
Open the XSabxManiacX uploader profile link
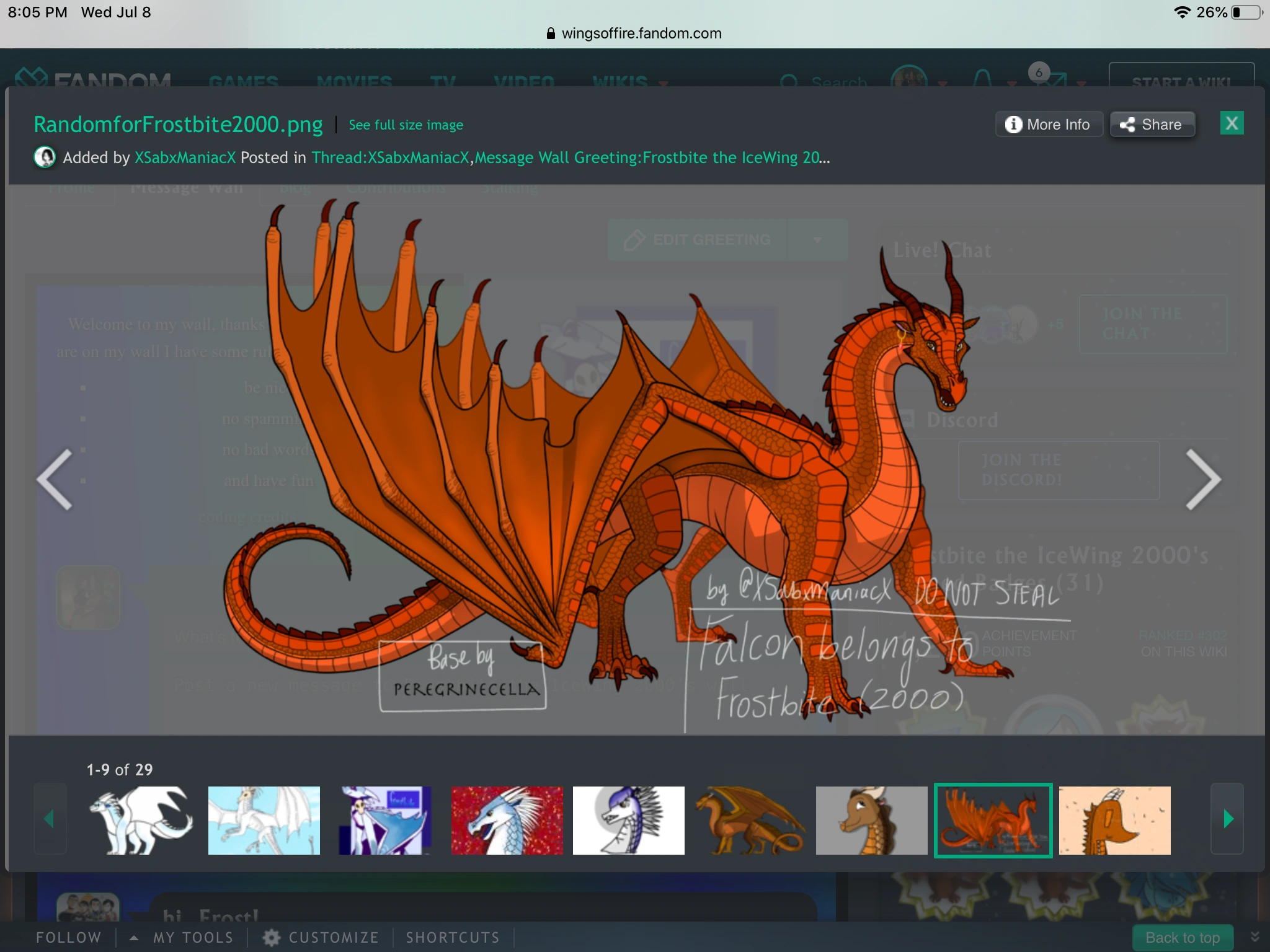185,157
